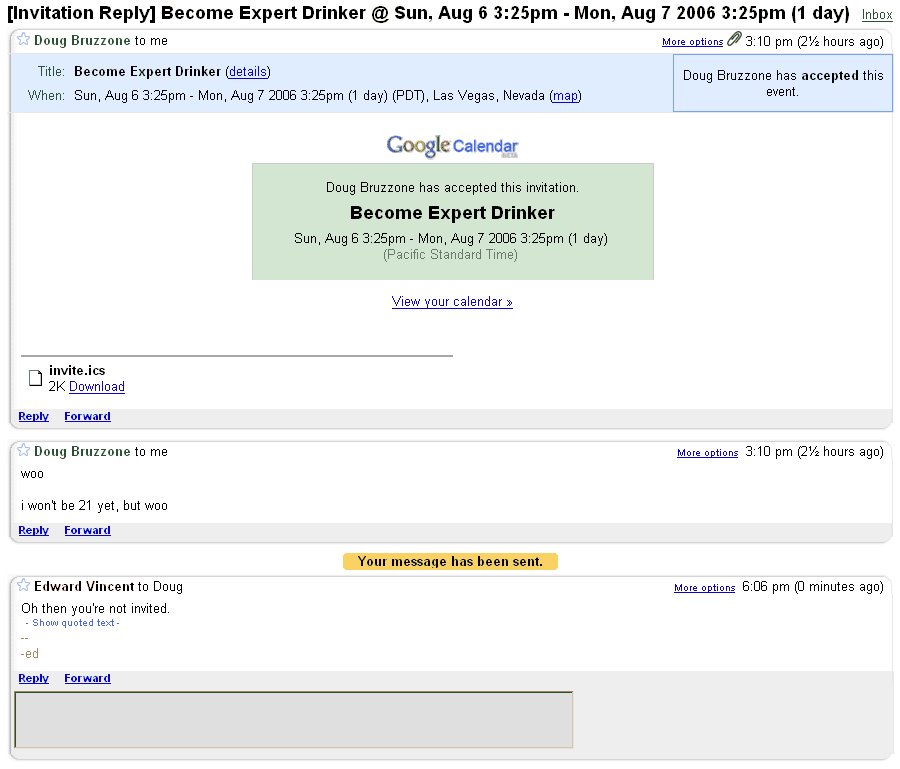Star the second Doug Bruzzone message

coord(24,450)
